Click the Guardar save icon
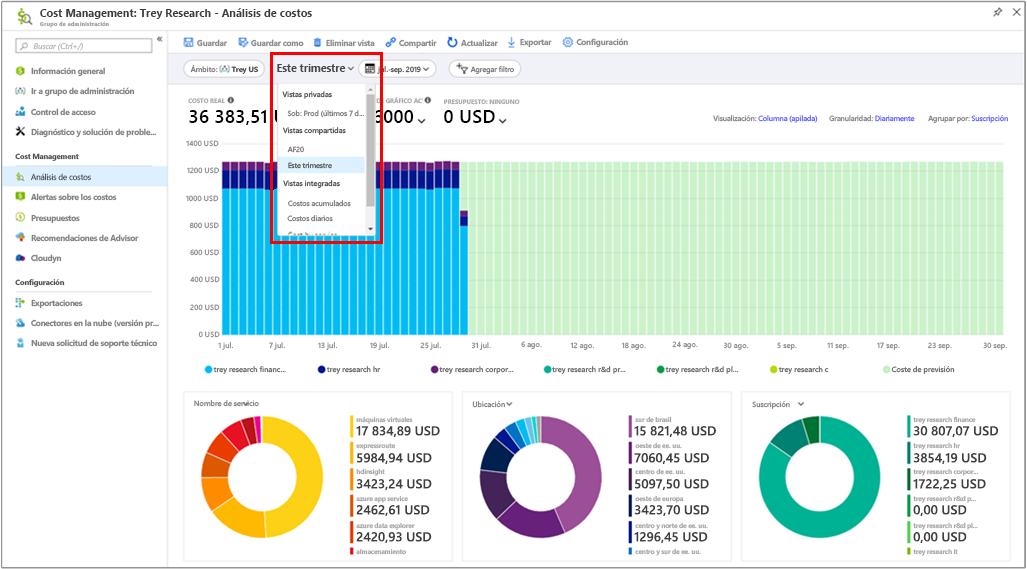 (x=189, y=43)
